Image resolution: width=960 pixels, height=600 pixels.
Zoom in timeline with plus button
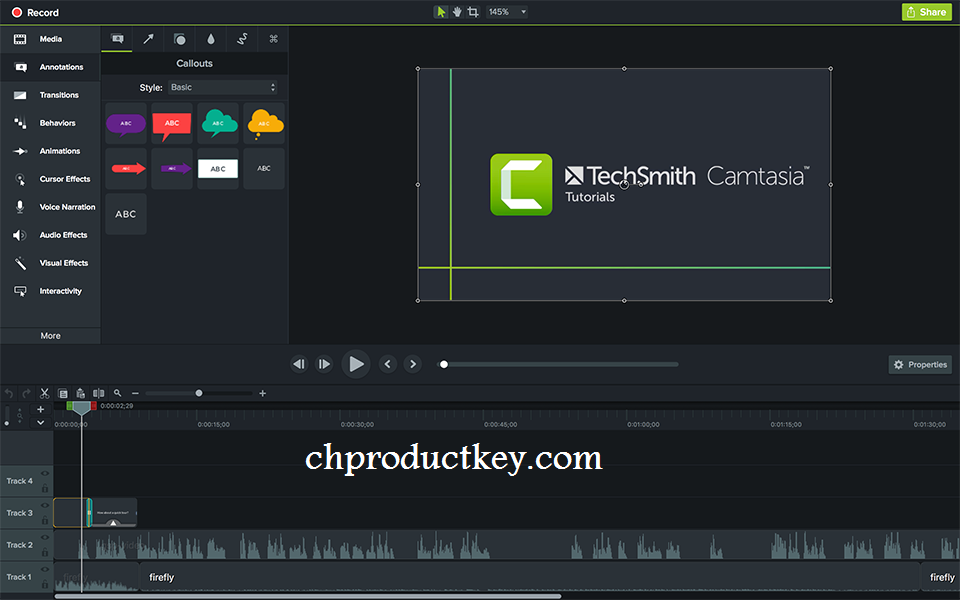[x=263, y=393]
